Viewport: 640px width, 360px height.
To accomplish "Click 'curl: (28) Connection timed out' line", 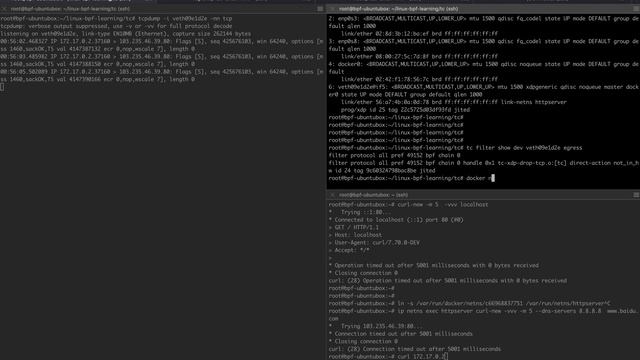I will (415, 349).
